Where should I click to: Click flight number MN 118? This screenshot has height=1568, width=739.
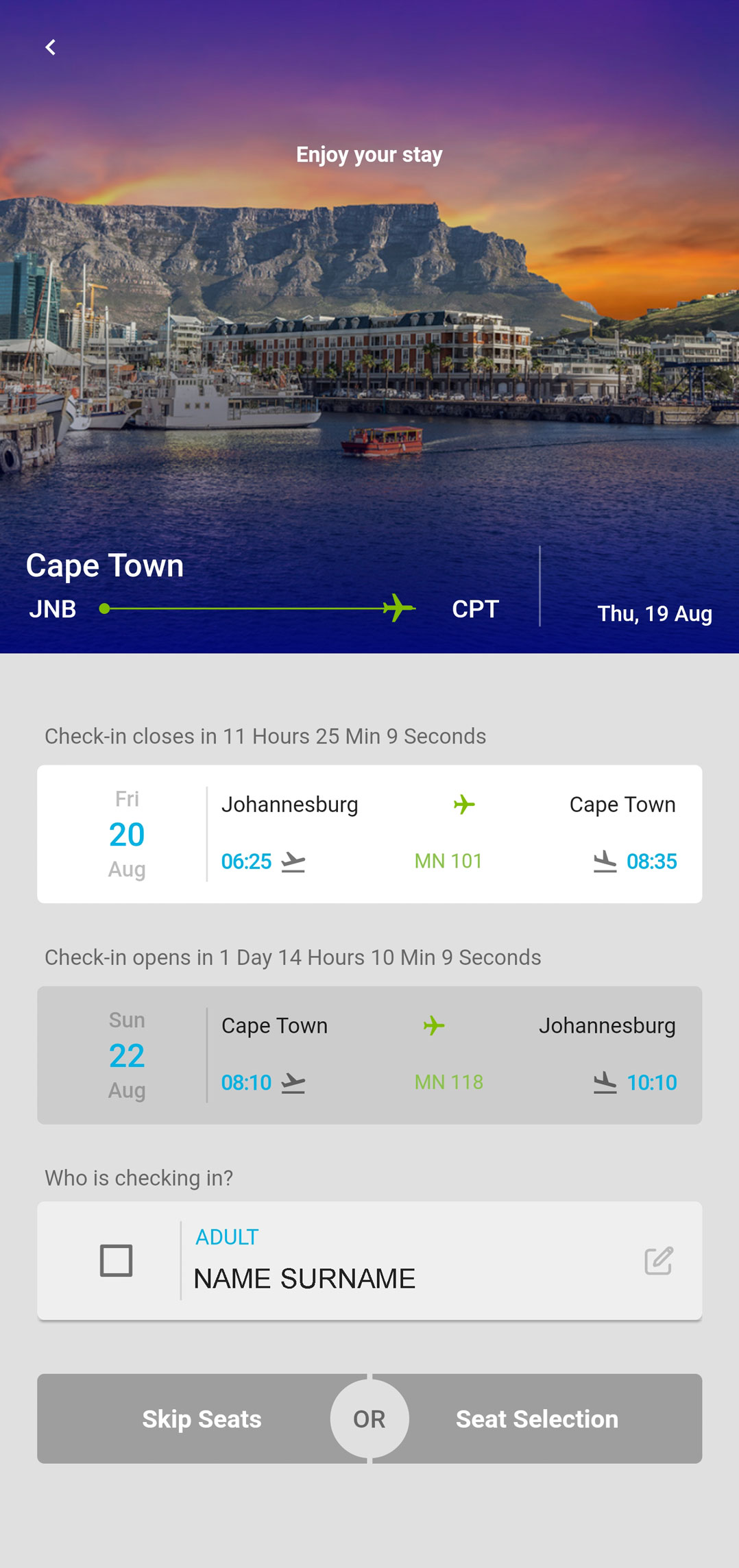[448, 1083]
